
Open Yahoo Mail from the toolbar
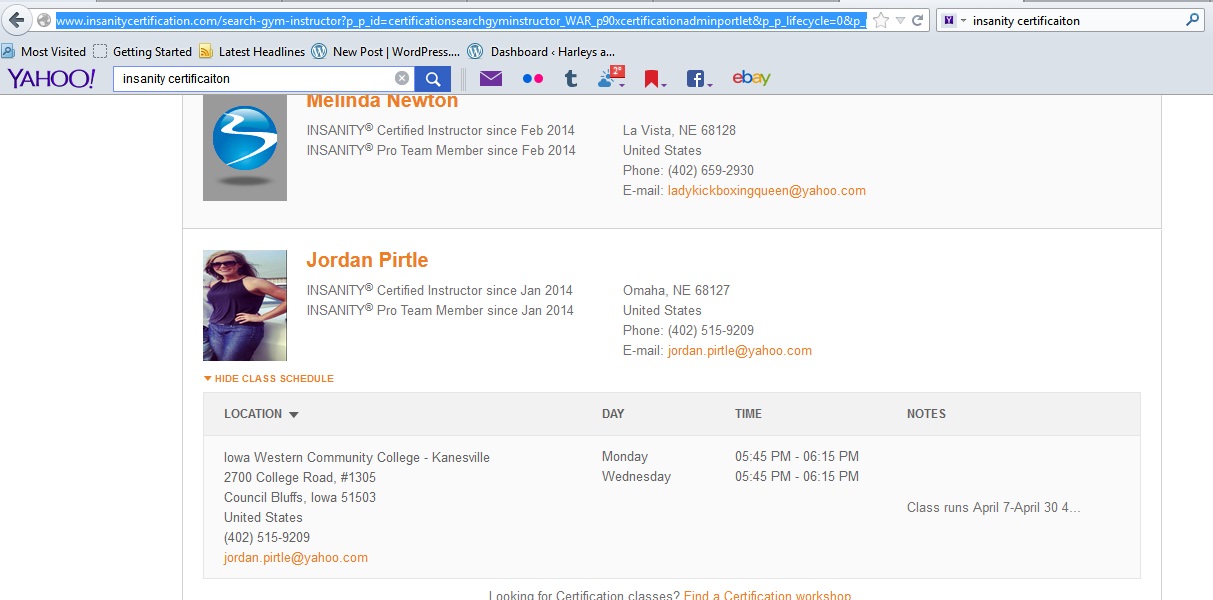[x=490, y=78]
